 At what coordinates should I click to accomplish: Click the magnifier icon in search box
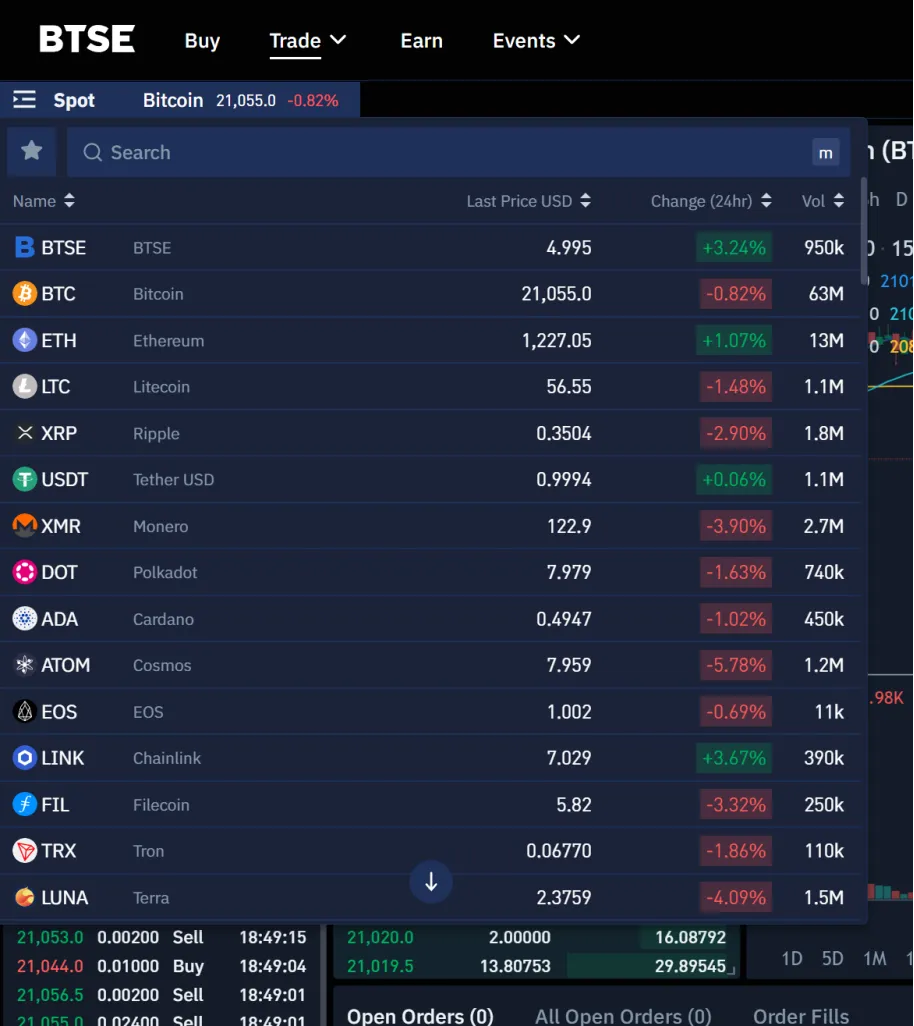click(x=92, y=152)
